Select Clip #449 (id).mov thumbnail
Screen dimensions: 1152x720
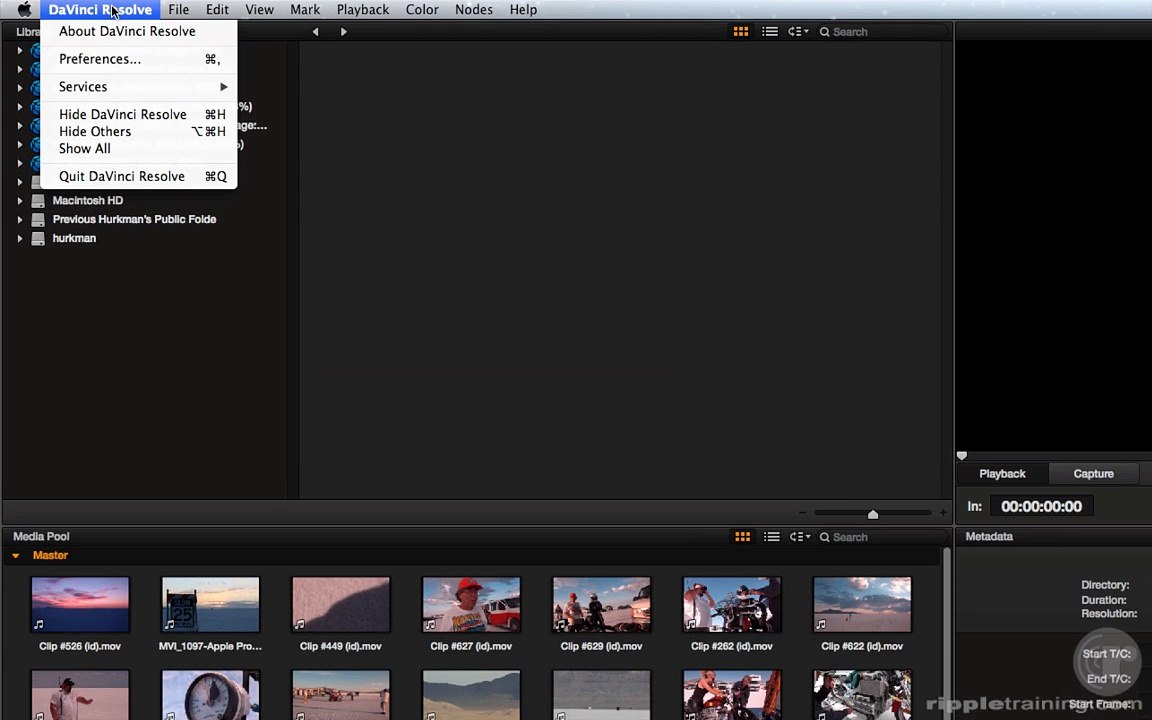coord(341,605)
